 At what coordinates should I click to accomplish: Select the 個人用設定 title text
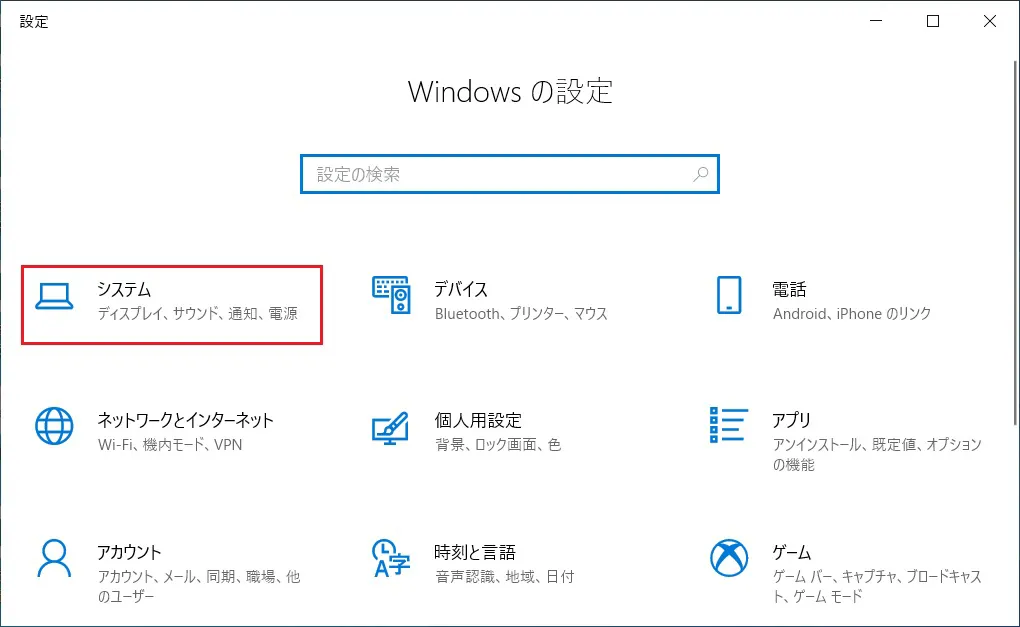478,420
